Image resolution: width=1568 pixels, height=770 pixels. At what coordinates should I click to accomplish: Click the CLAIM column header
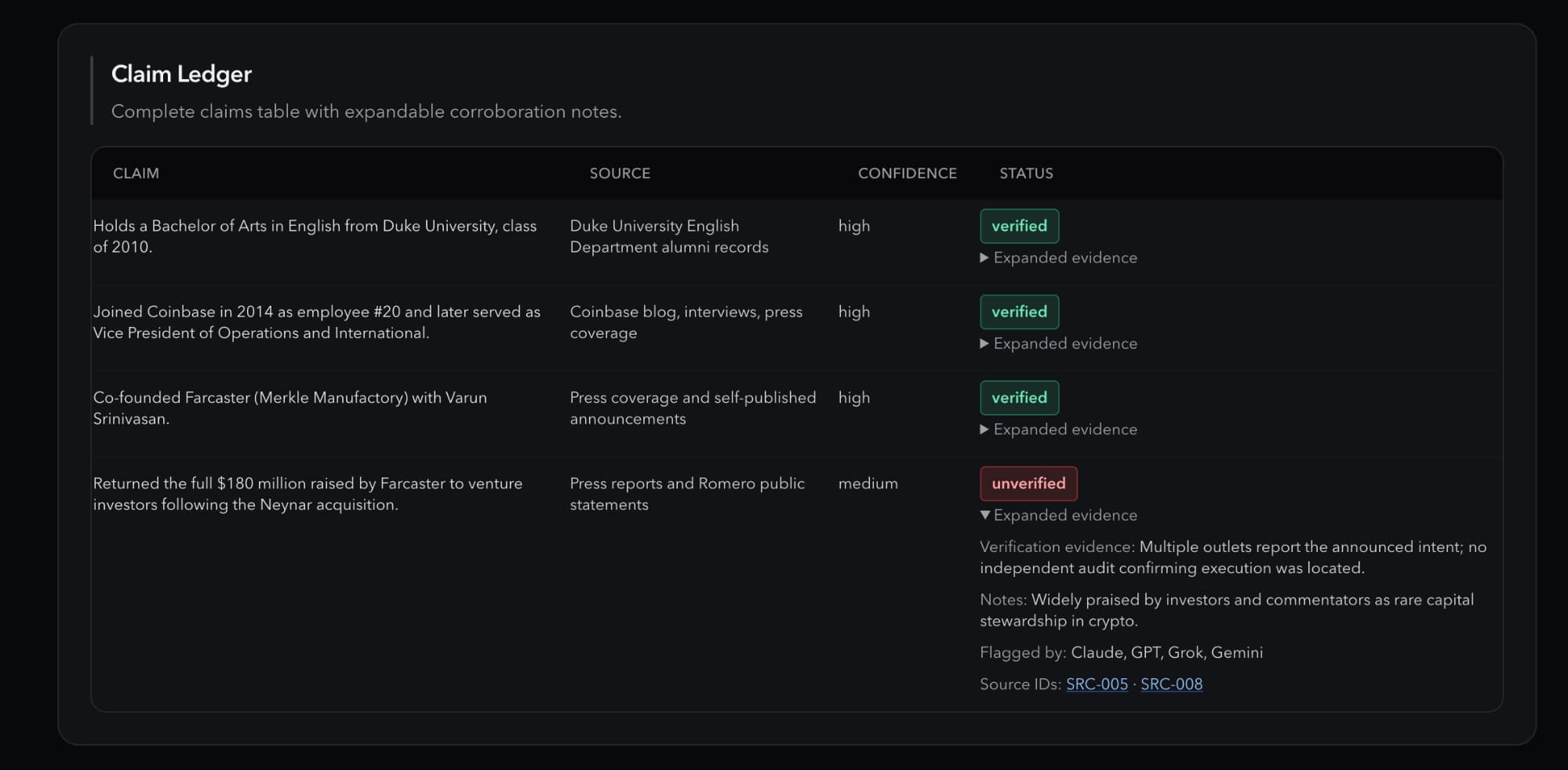[x=136, y=173]
